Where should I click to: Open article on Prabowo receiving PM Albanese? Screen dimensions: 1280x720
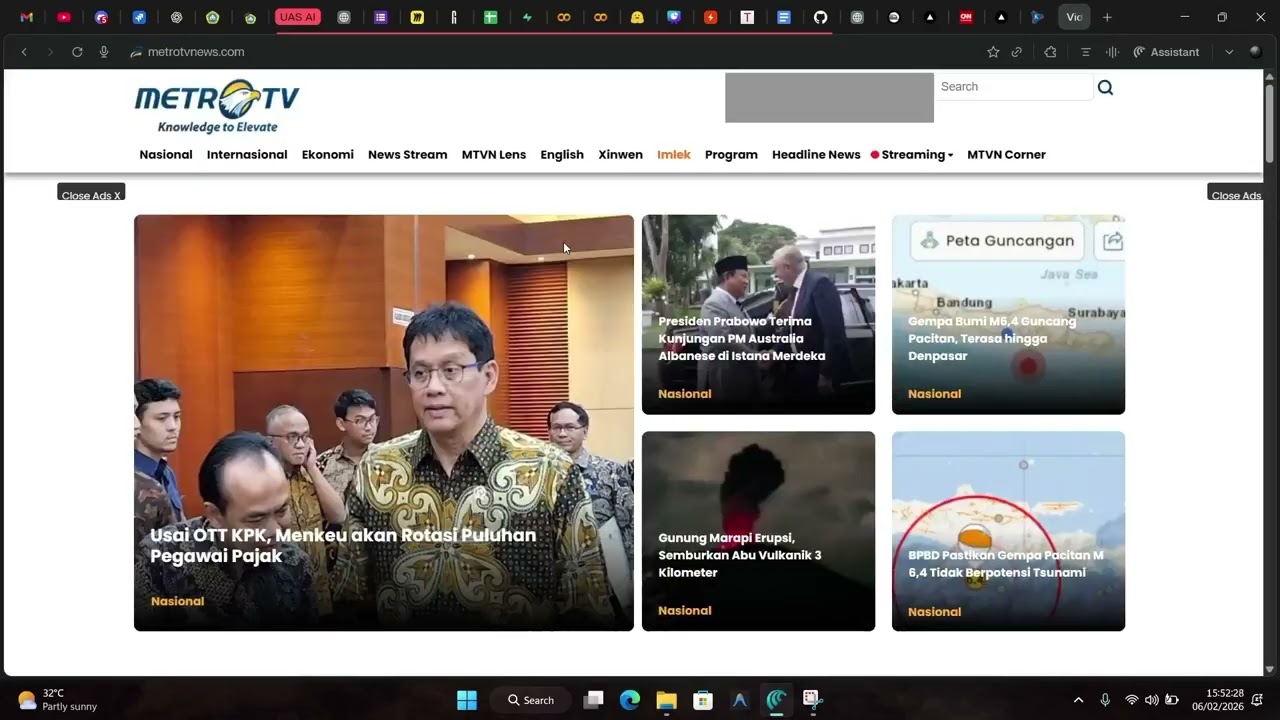pos(742,339)
